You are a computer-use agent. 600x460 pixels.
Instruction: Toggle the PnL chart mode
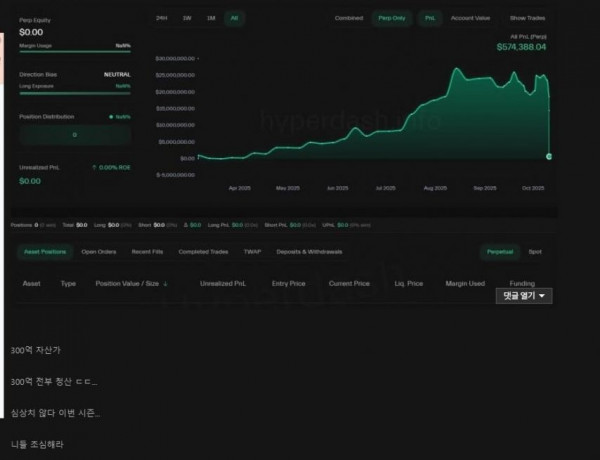pyautogui.click(x=430, y=18)
